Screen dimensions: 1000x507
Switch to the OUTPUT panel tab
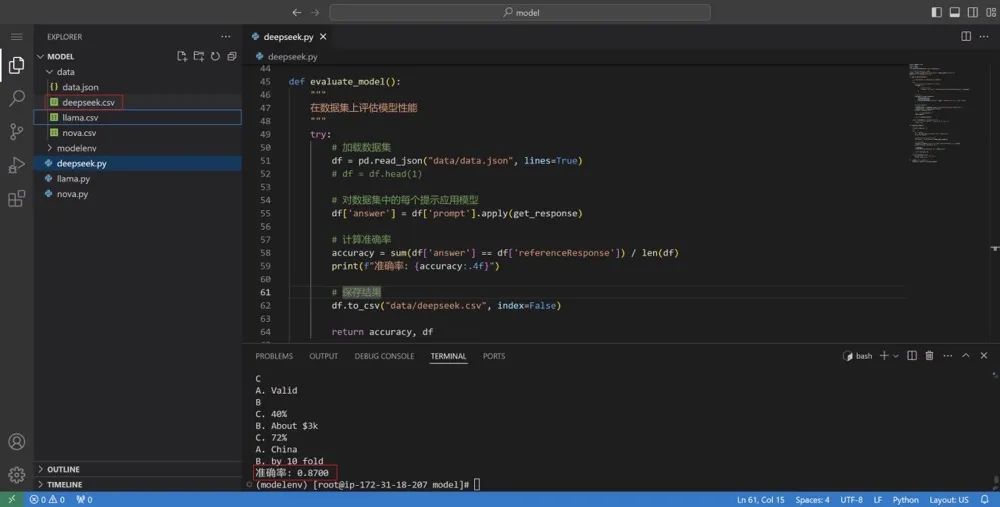click(x=323, y=356)
